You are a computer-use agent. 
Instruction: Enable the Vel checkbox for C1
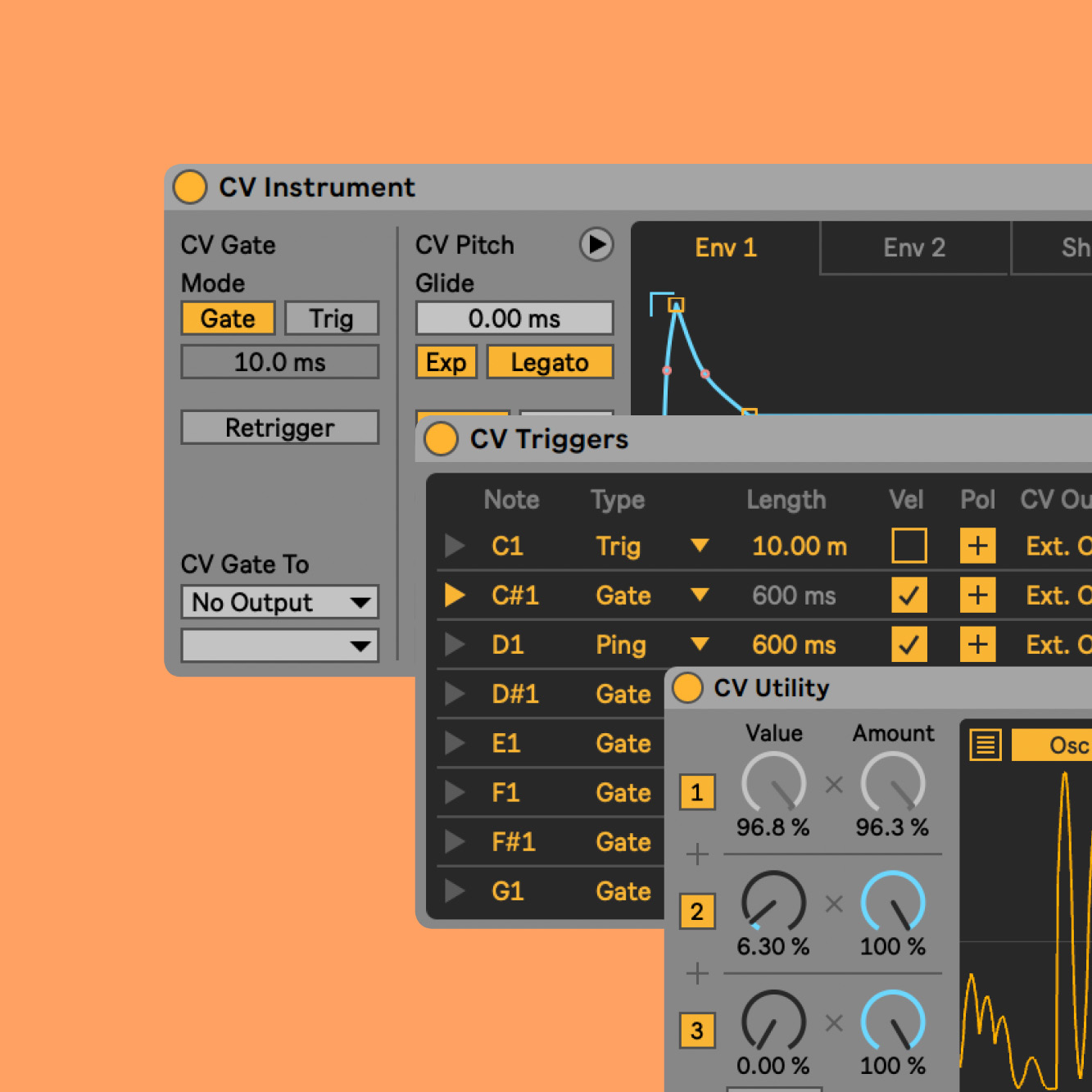pyautogui.click(x=908, y=546)
